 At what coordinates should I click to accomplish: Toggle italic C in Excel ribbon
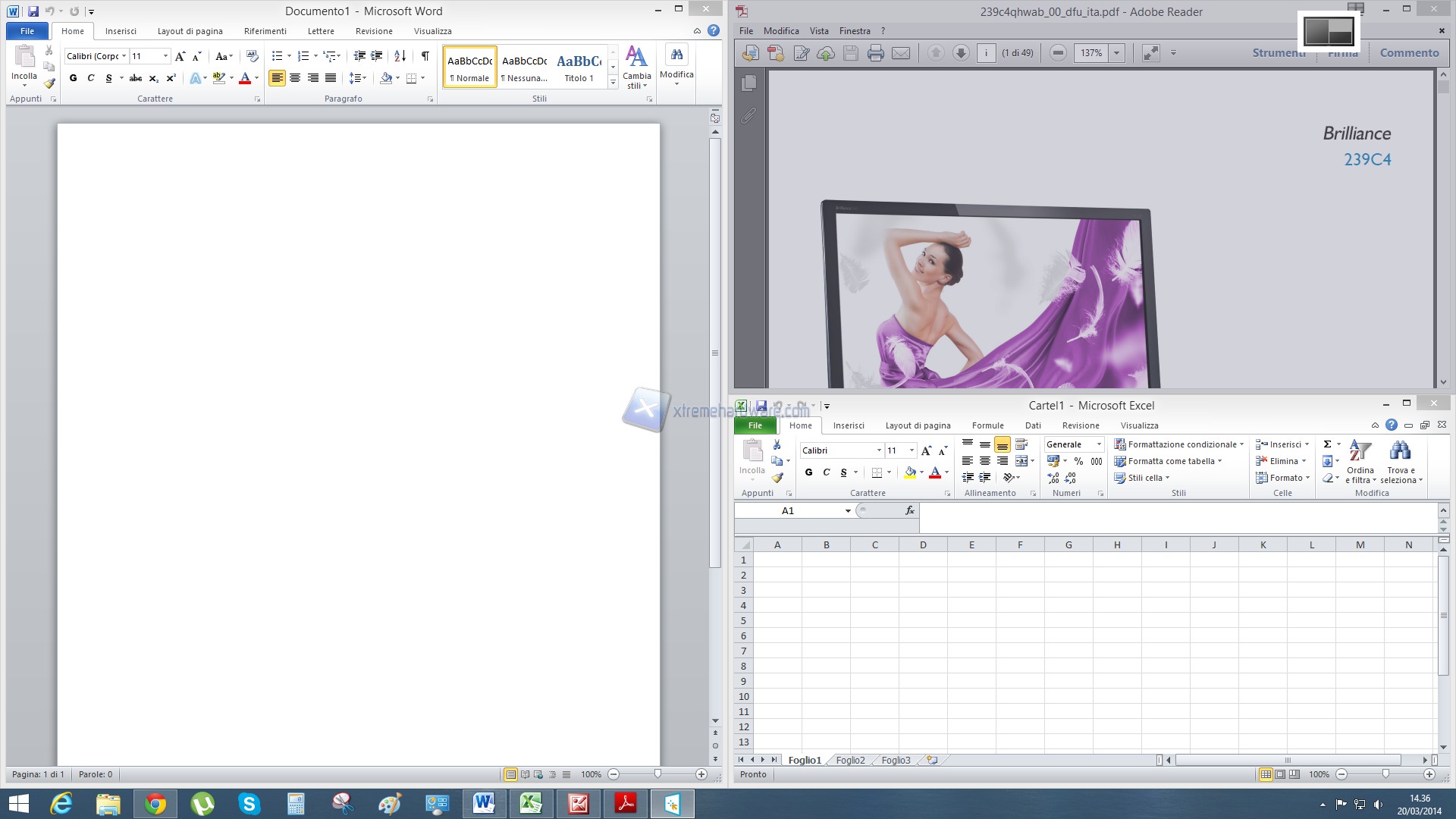tap(827, 472)
